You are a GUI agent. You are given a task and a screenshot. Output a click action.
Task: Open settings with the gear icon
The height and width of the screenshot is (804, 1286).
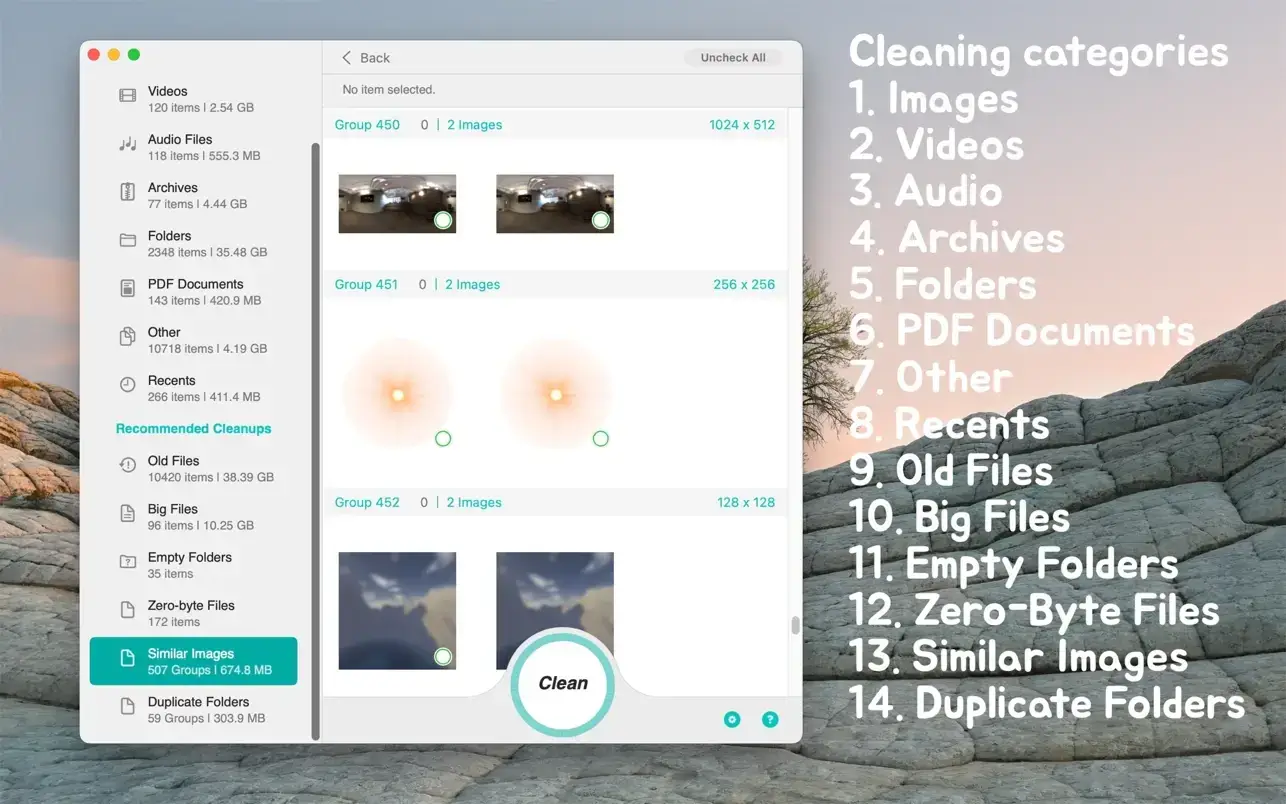(x=732, y=719)
